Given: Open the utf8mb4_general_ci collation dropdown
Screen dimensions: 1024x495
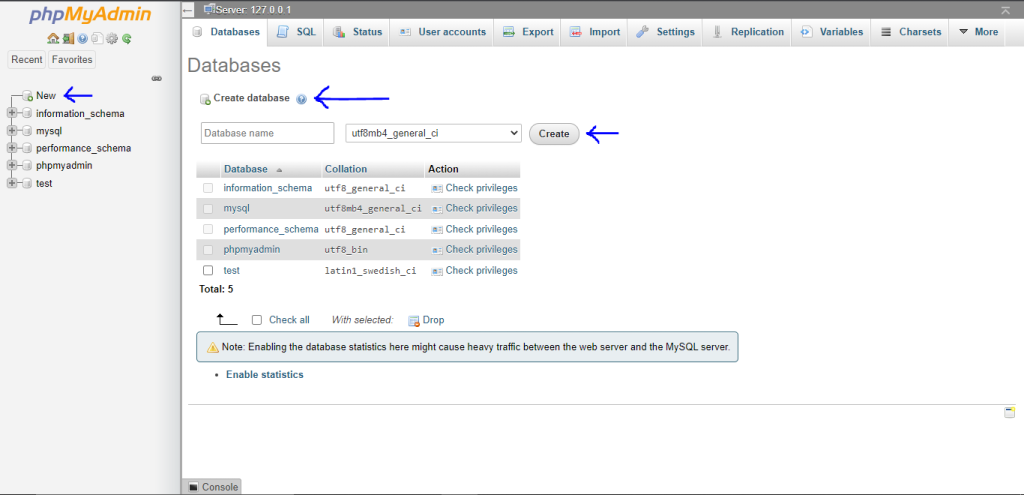Looking at the screenshot, I should point(433,133).
